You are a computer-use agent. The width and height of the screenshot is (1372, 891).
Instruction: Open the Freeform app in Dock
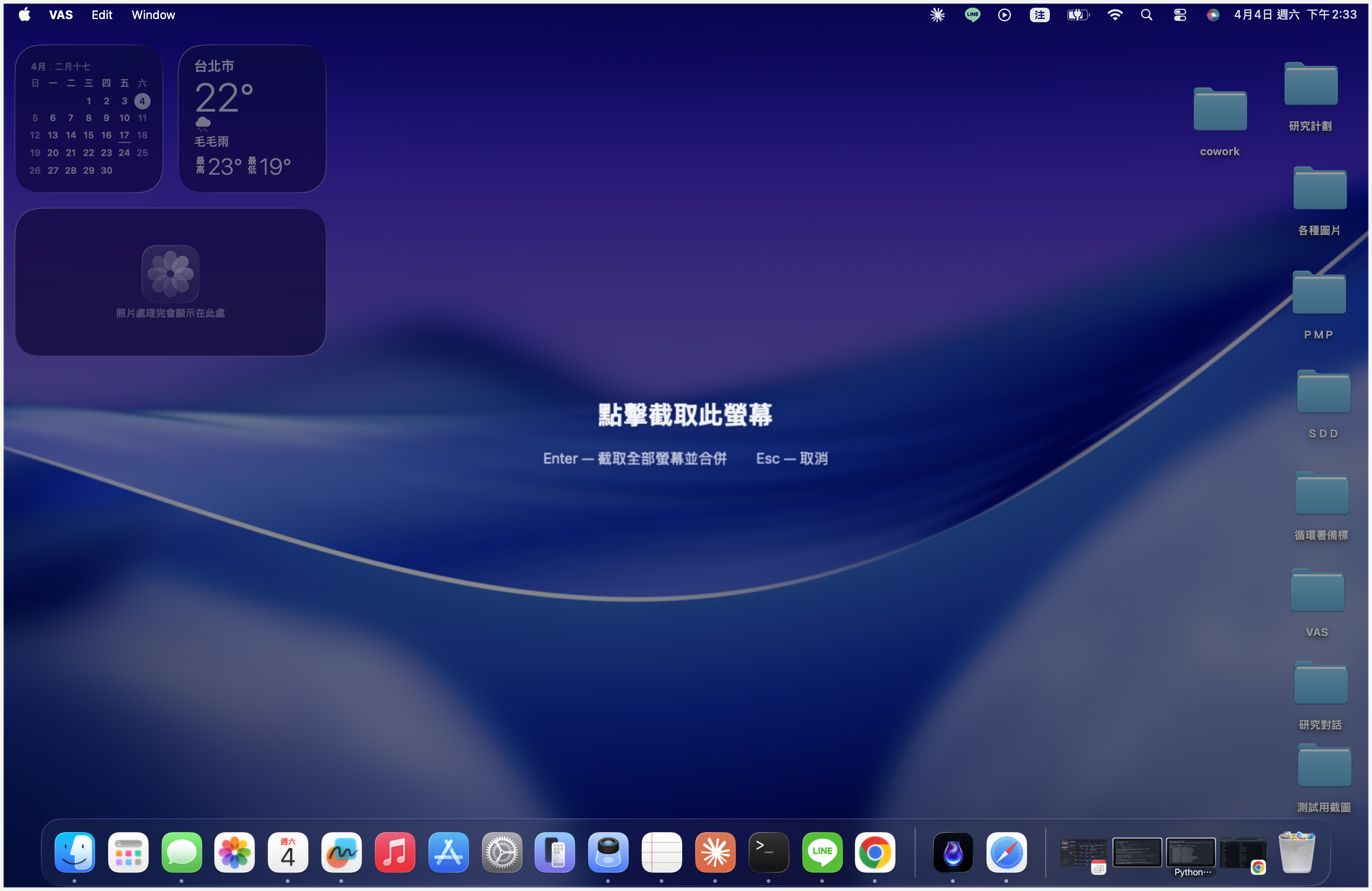[x=341, y=852]
